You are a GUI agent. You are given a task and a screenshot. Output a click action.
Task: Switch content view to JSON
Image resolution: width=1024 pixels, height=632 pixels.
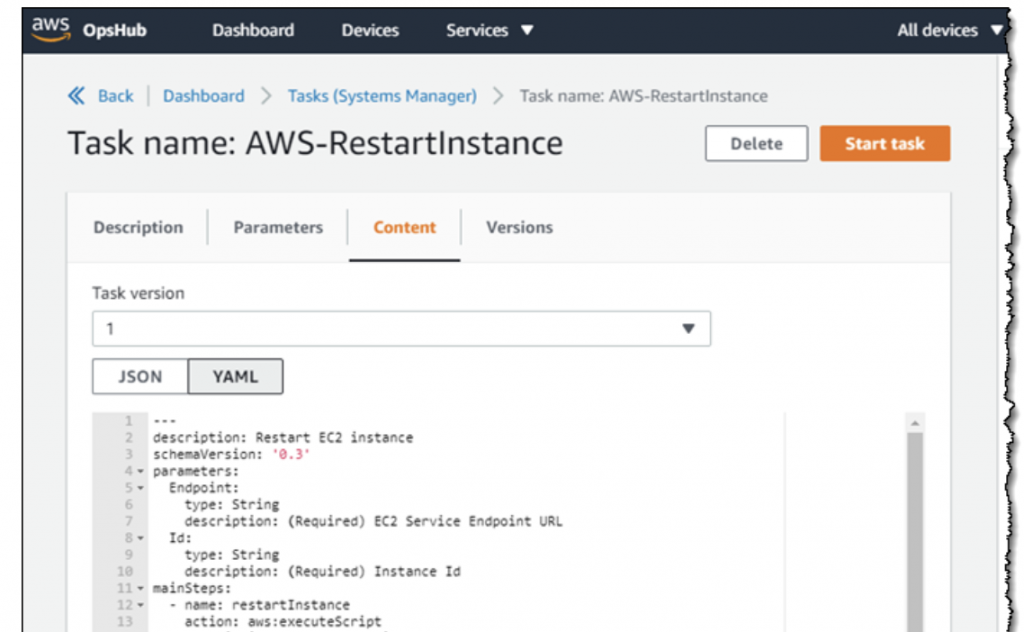click(140, 377)
